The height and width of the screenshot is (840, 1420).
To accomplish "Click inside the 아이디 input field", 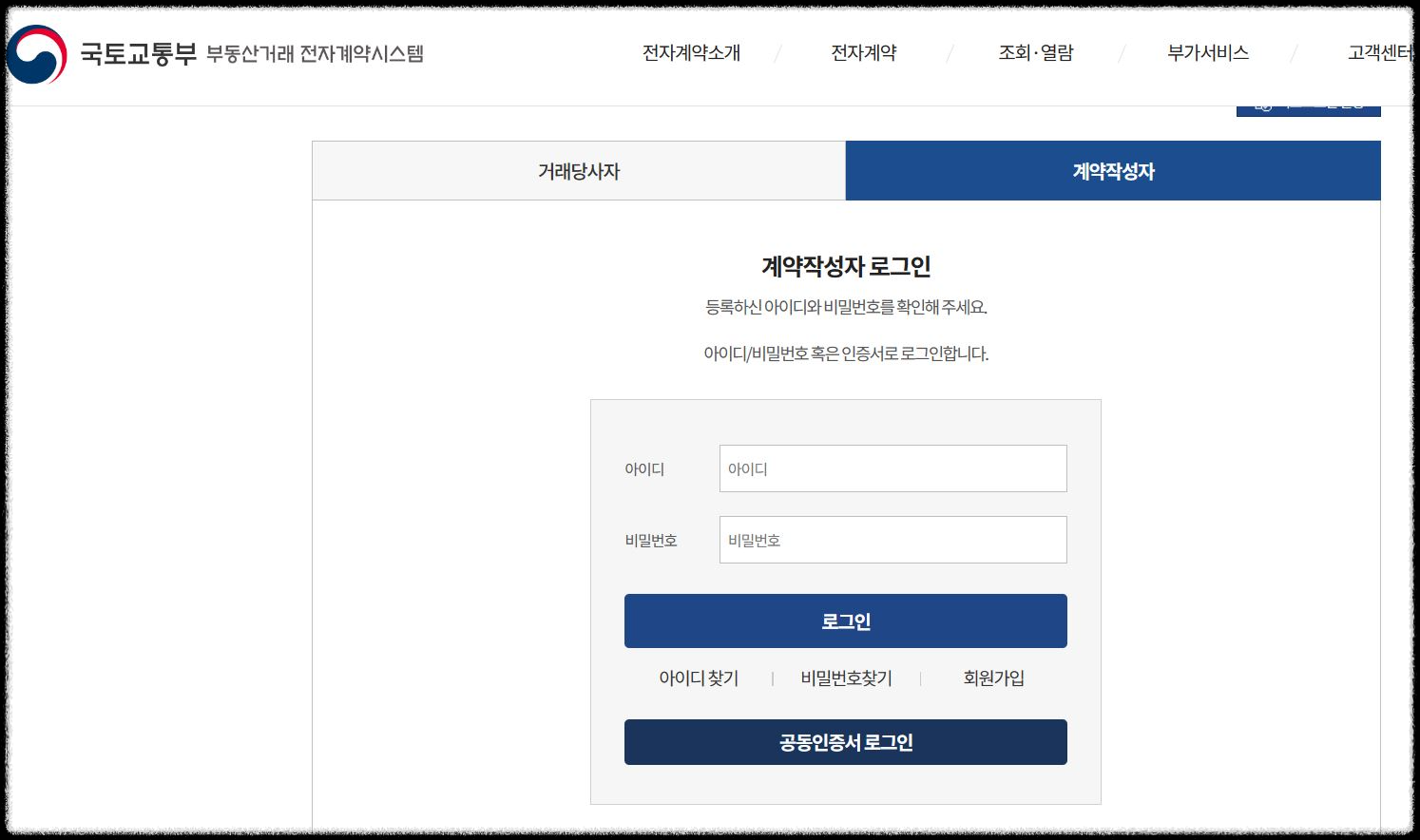I will click(x=892, y=468).
